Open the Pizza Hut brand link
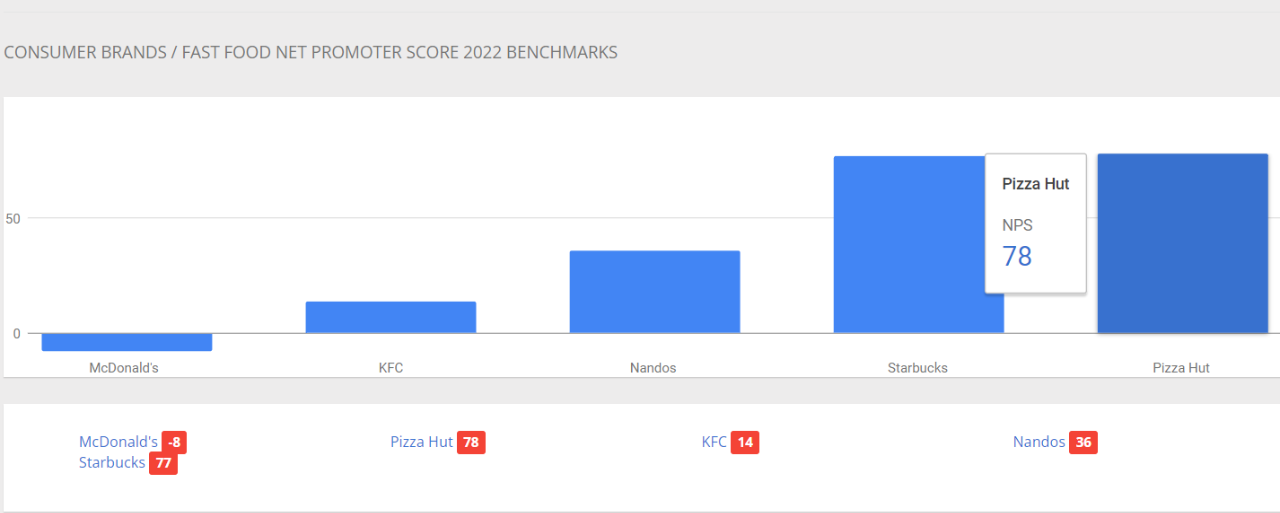The height and width of the screenshot is (513, 1280). 422,442
